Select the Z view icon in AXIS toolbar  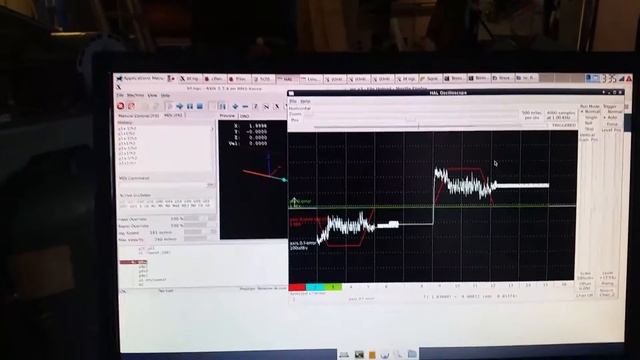tap(256, 107)
